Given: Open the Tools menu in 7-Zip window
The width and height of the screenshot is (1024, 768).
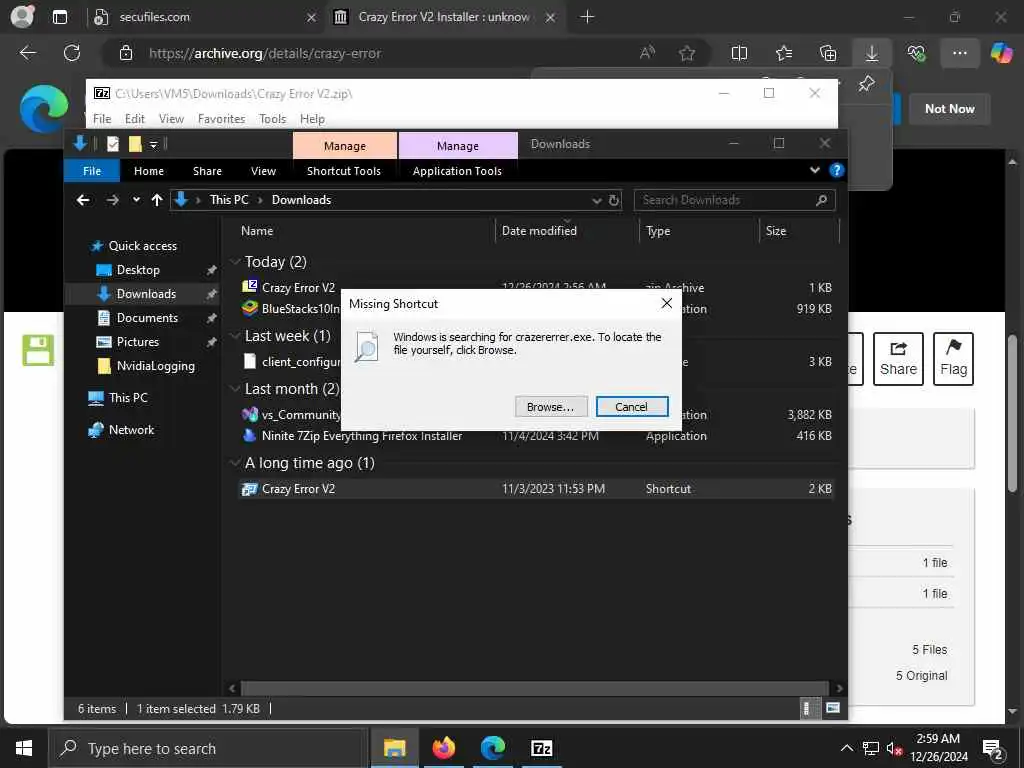Looking at the screenshot, I should 272,119.
